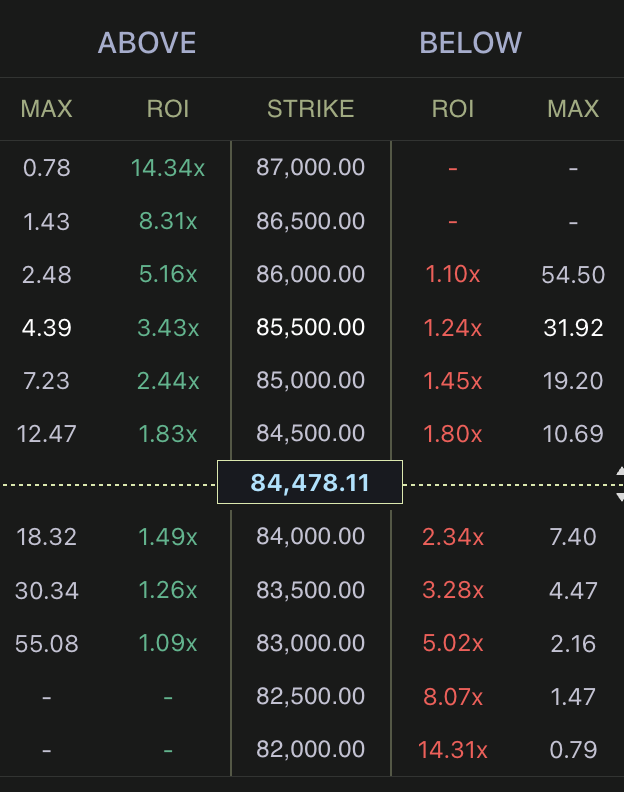Select the 2.34x below ROI option
624x792 pixels.
point(453,537)
